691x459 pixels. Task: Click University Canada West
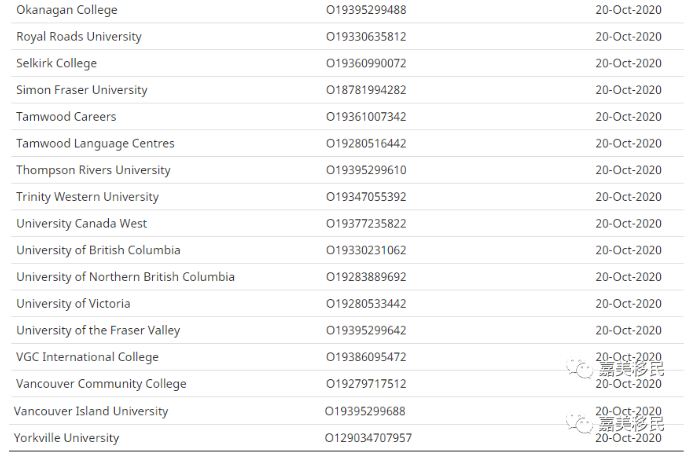pos(81,224)
